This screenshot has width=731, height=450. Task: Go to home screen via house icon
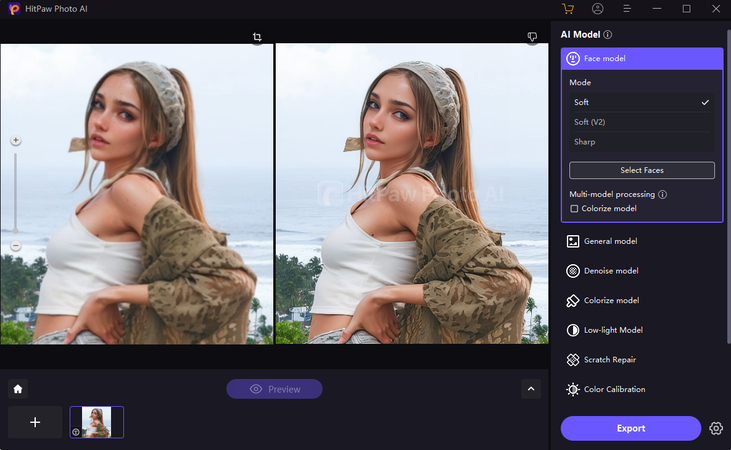tap(18, 389)
